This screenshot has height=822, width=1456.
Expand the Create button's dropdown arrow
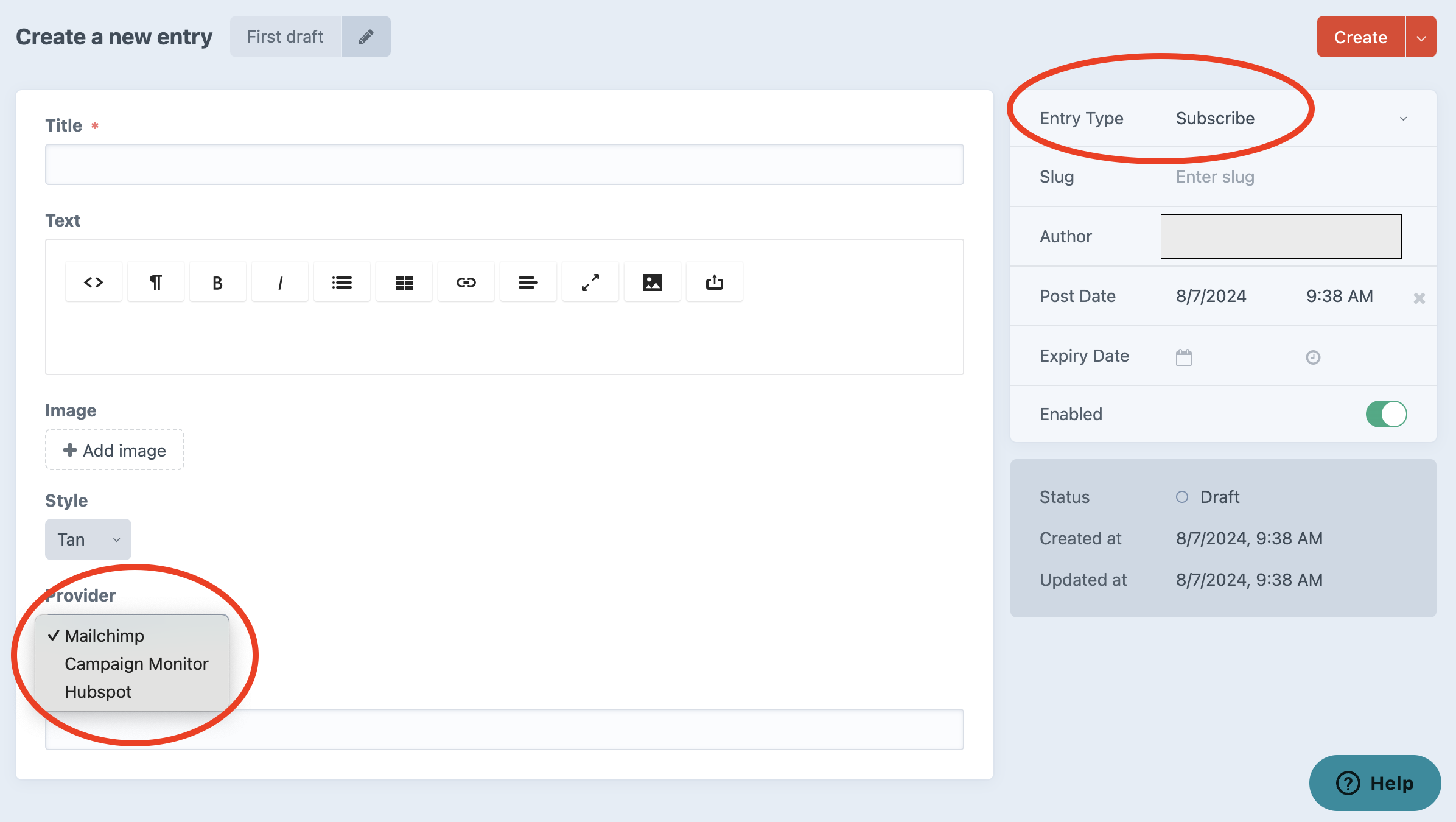(1421, 37)
